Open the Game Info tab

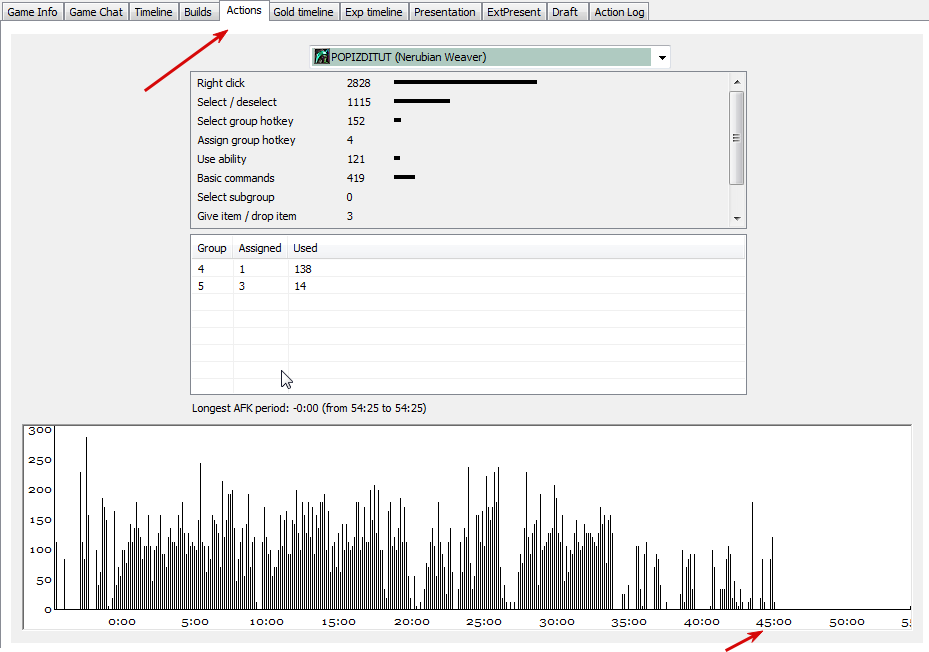click(32, 12)
